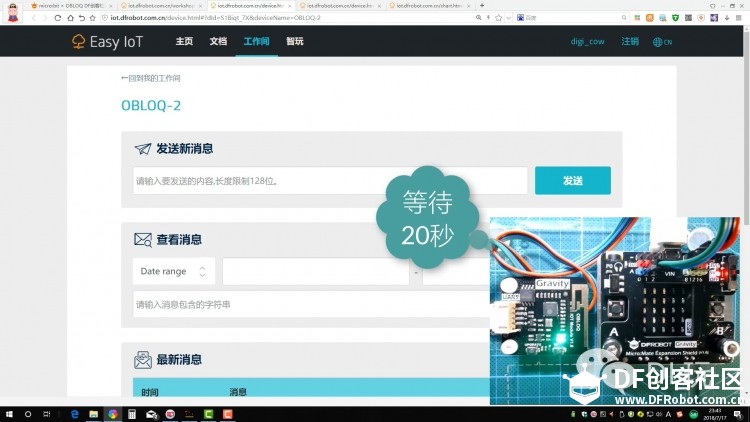
Task: Click the 时间 column header
Action: click(150, 392)
